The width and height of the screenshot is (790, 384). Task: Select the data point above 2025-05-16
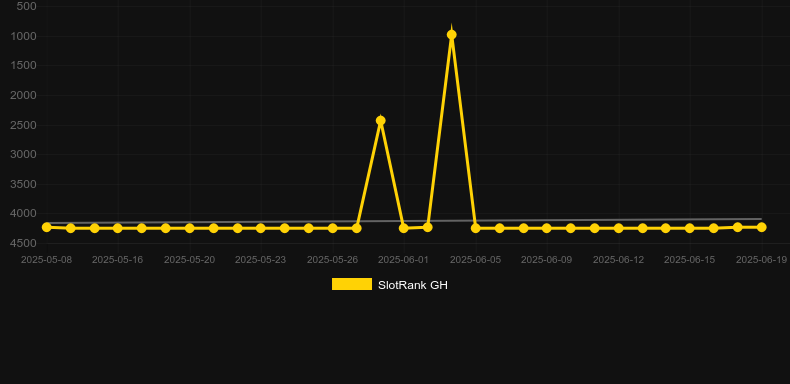click(118, 228)
